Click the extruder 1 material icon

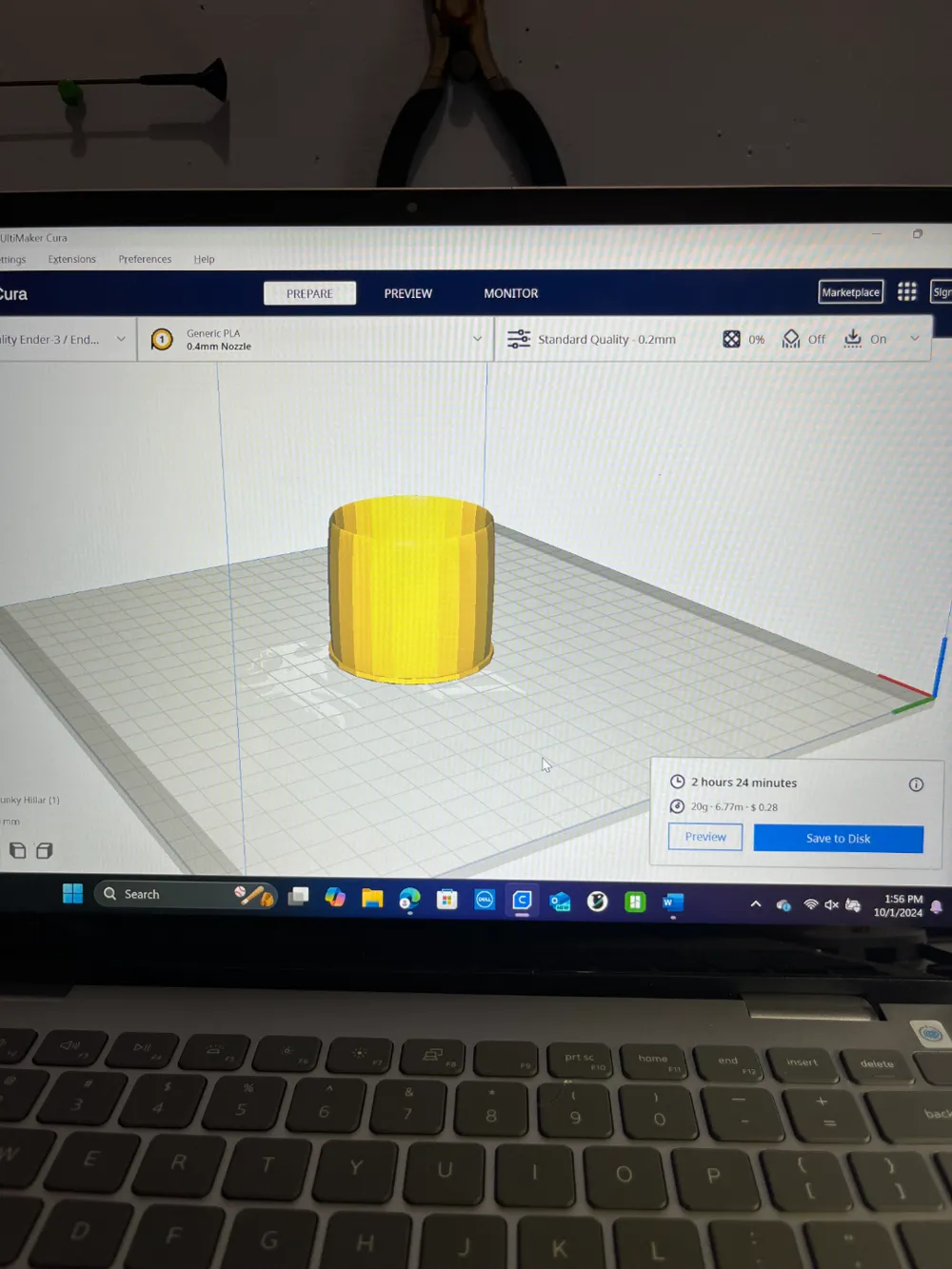click(162, 339)
